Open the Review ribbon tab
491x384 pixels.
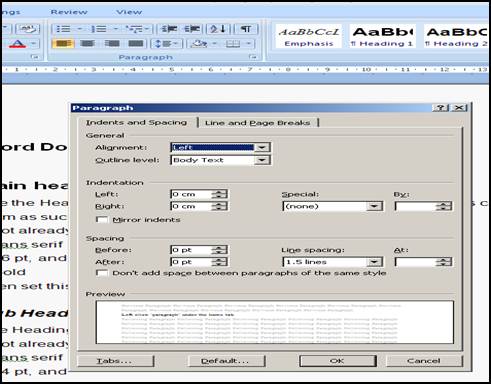69,12
